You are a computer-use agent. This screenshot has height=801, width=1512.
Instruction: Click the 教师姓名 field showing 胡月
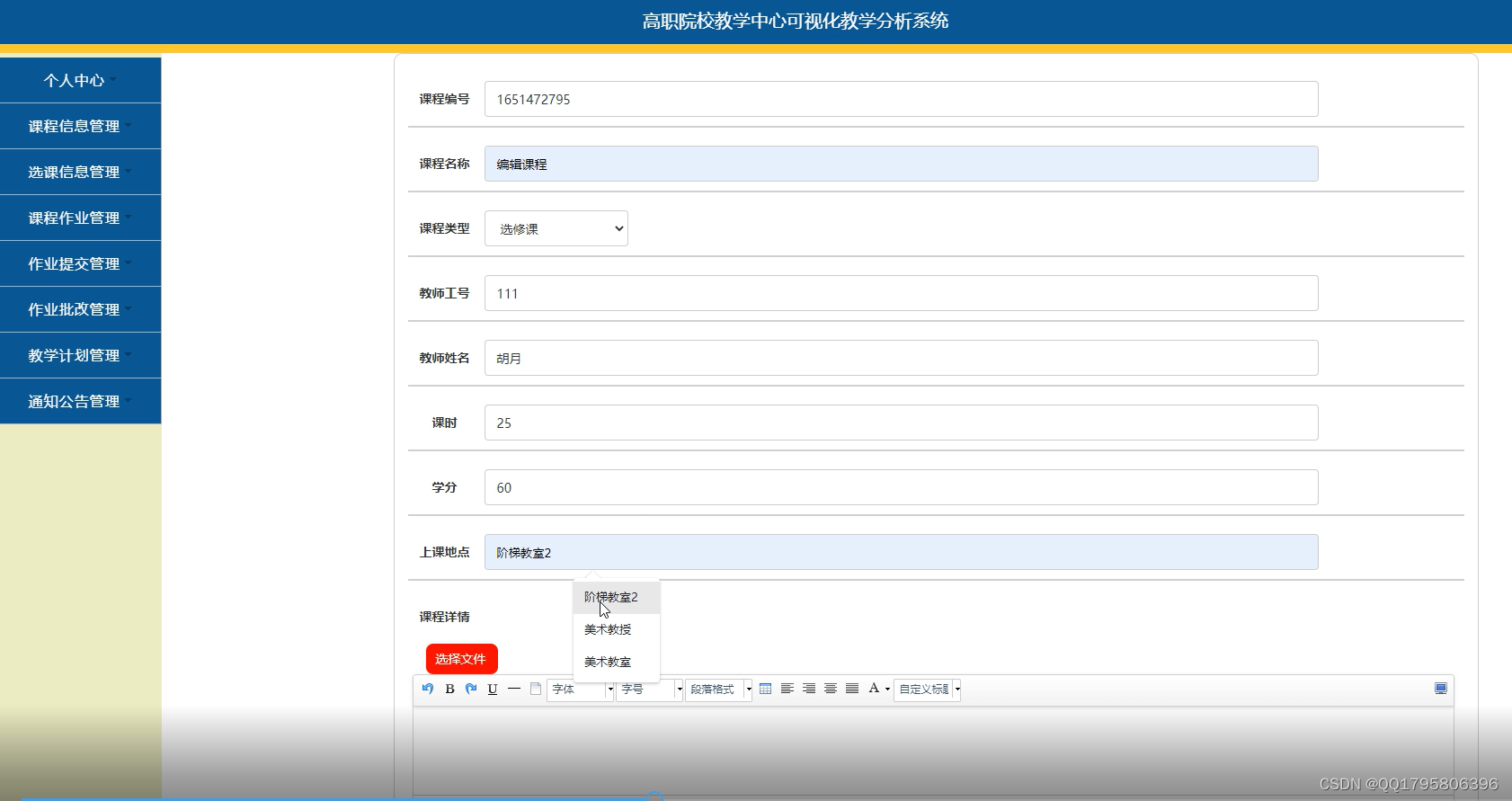click(x=902, y=358)
